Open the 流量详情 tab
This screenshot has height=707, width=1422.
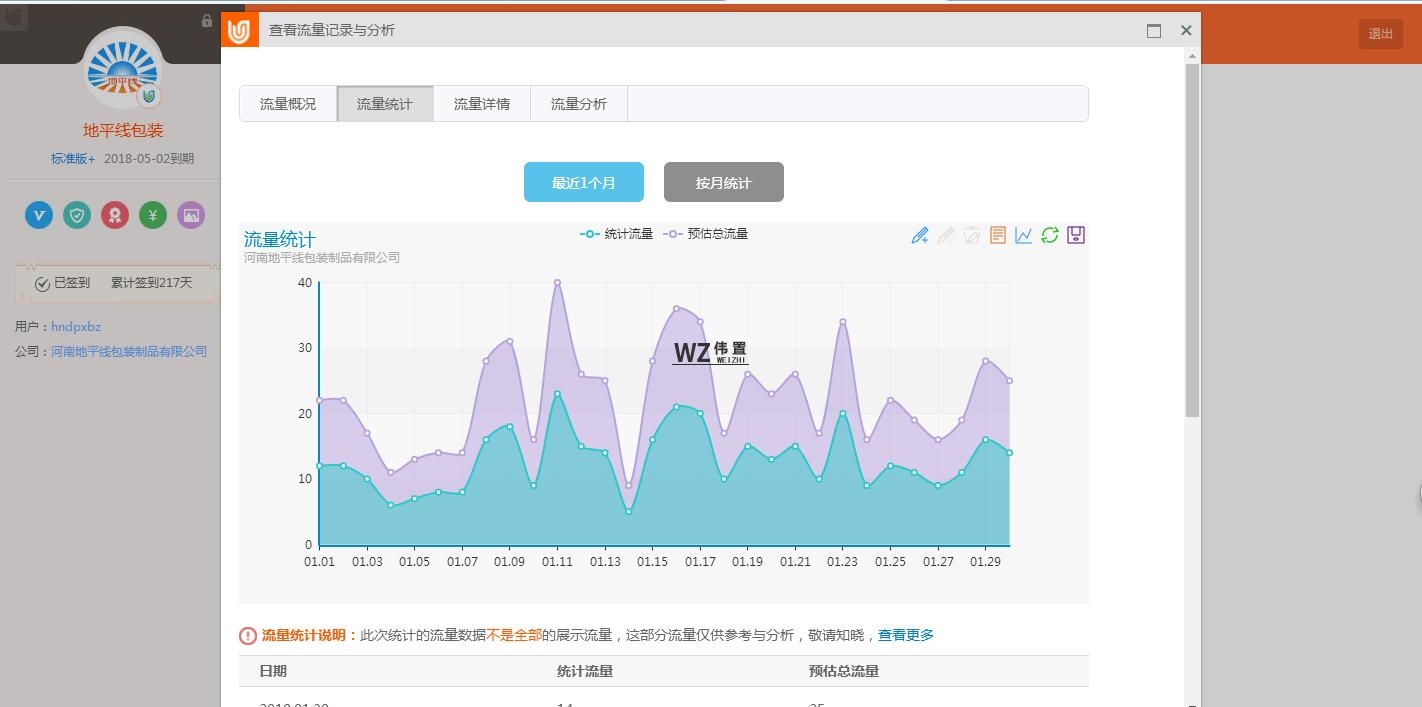[x=482, y=104]
